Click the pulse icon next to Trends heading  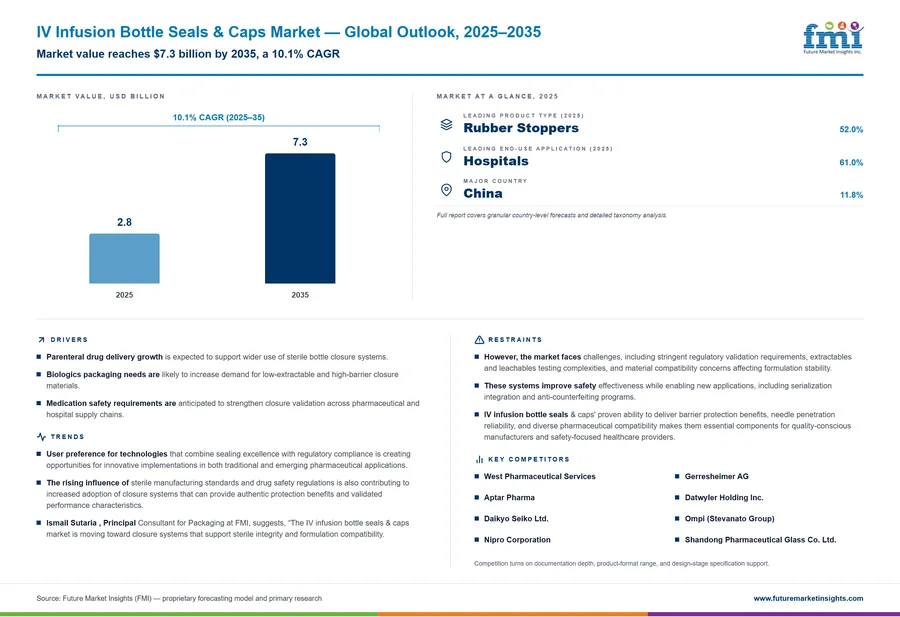coord(41,437)
